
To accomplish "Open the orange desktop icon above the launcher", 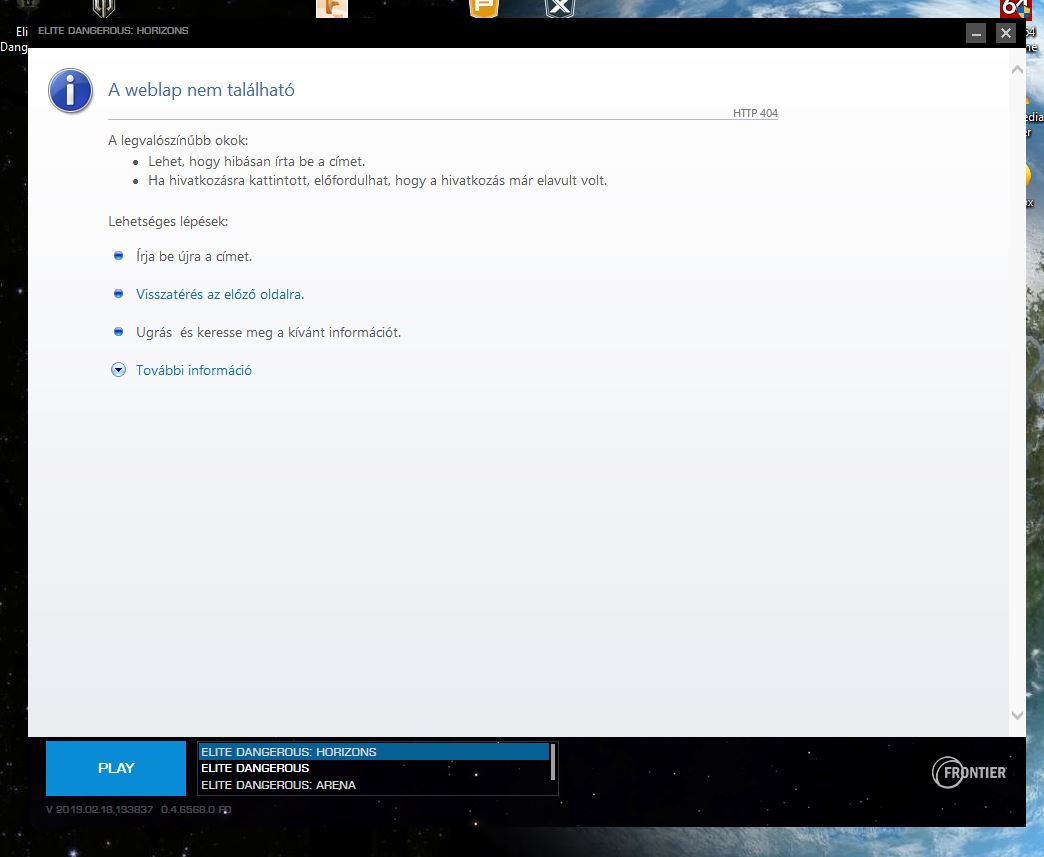I will (x=332, y=8).
